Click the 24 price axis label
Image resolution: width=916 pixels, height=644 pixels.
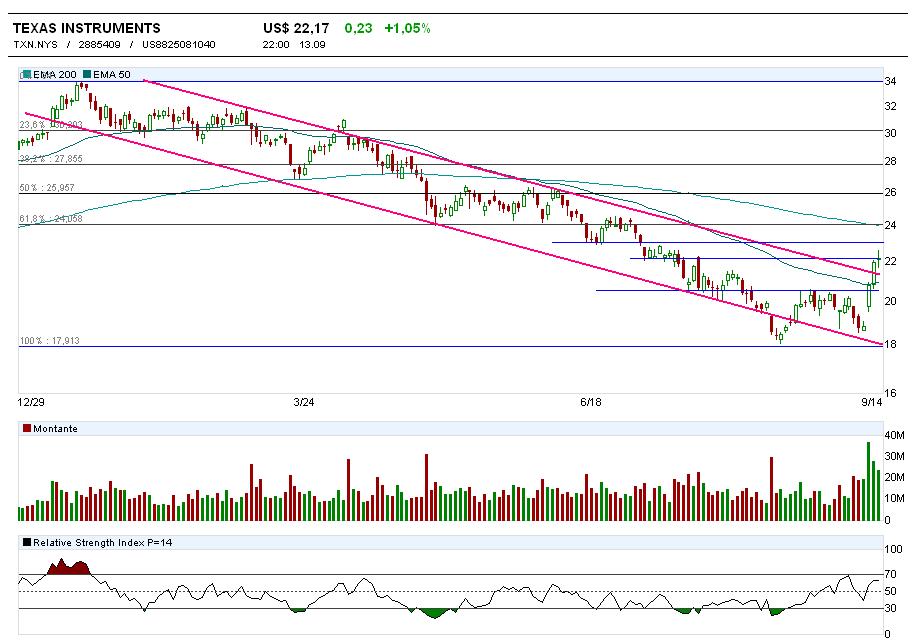(x=890, y=225)
